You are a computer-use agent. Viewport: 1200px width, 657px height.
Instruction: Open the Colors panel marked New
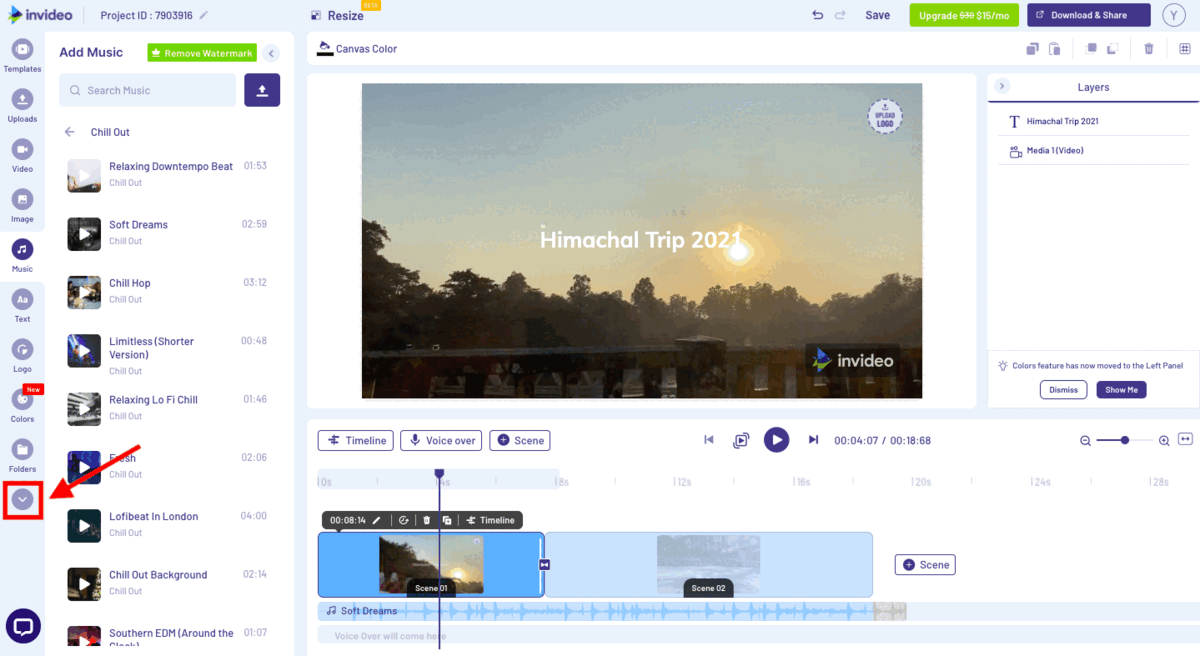pos(22,400)
